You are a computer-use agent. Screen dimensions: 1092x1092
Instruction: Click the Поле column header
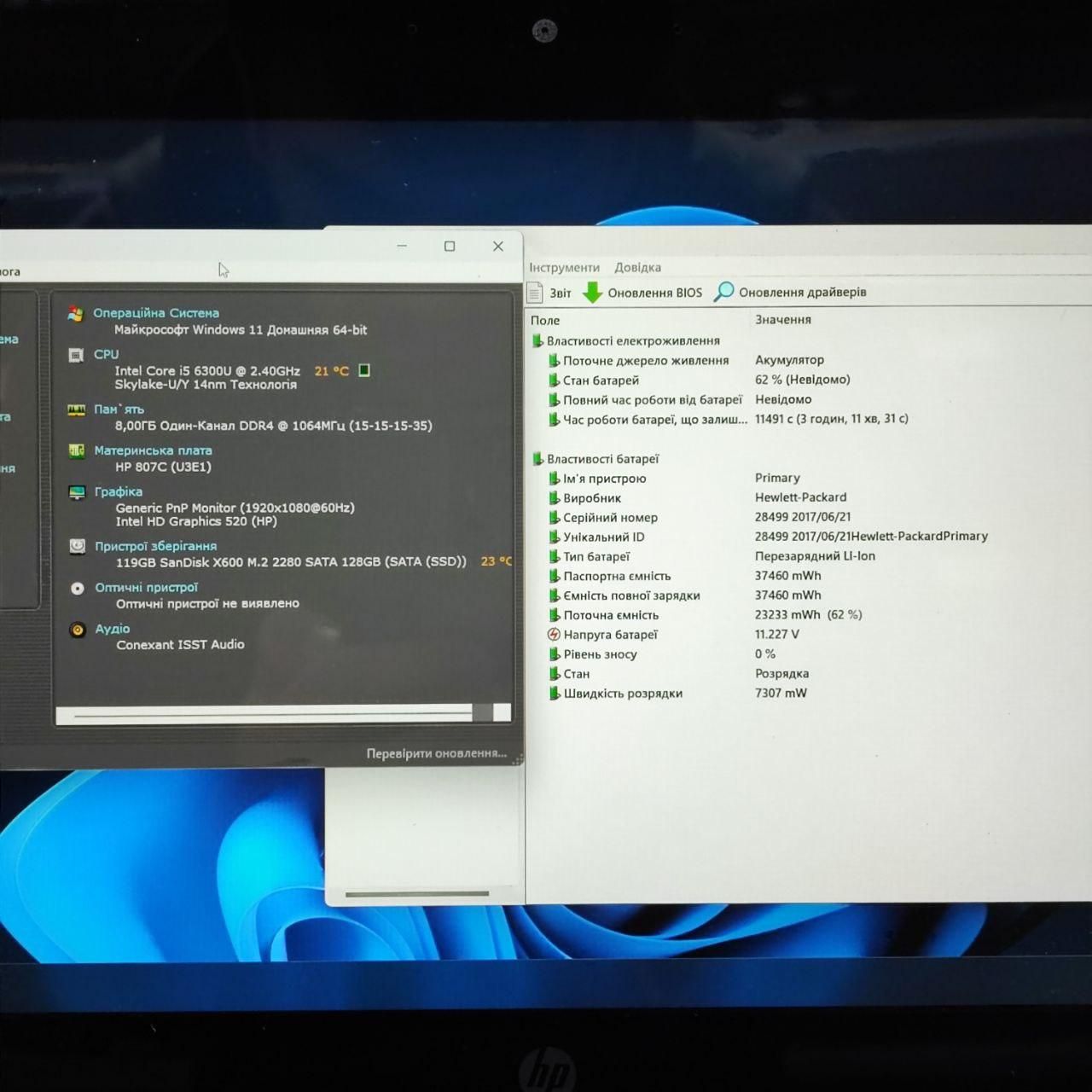tap(545, 321)
